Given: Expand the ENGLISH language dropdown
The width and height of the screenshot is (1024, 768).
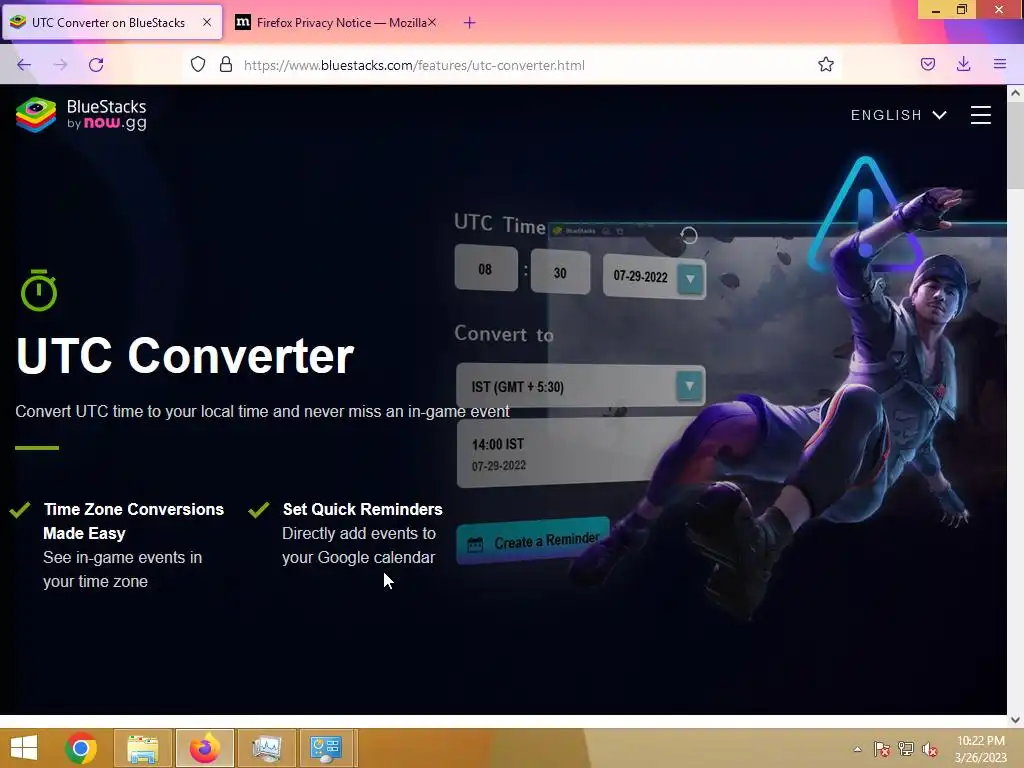Looking at the screenshot, I should [899, 115].
